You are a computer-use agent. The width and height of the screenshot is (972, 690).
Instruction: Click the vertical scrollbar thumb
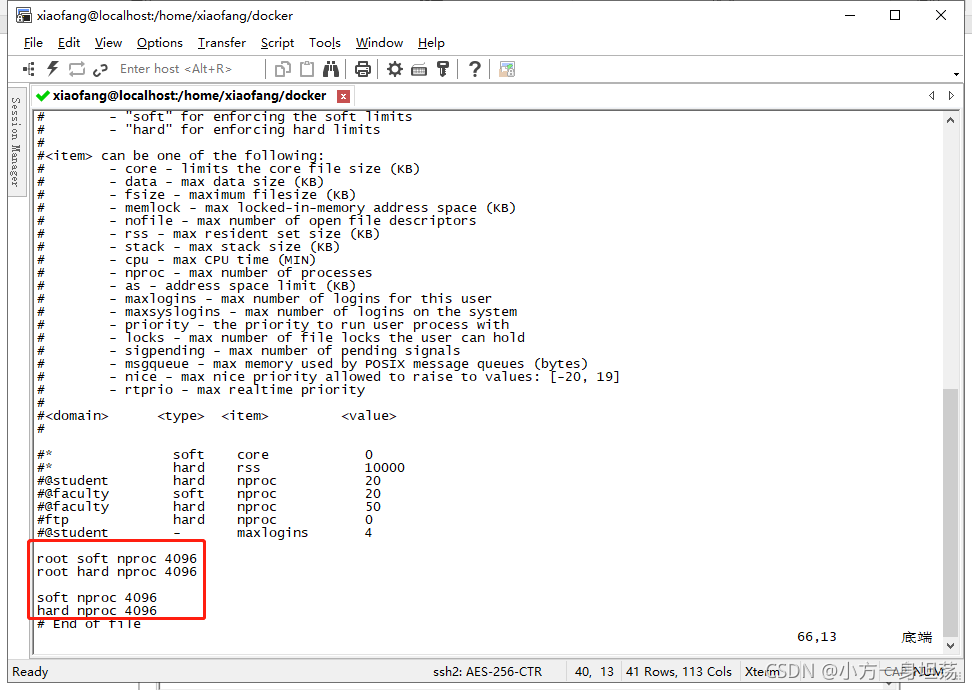tap(950, 512)
